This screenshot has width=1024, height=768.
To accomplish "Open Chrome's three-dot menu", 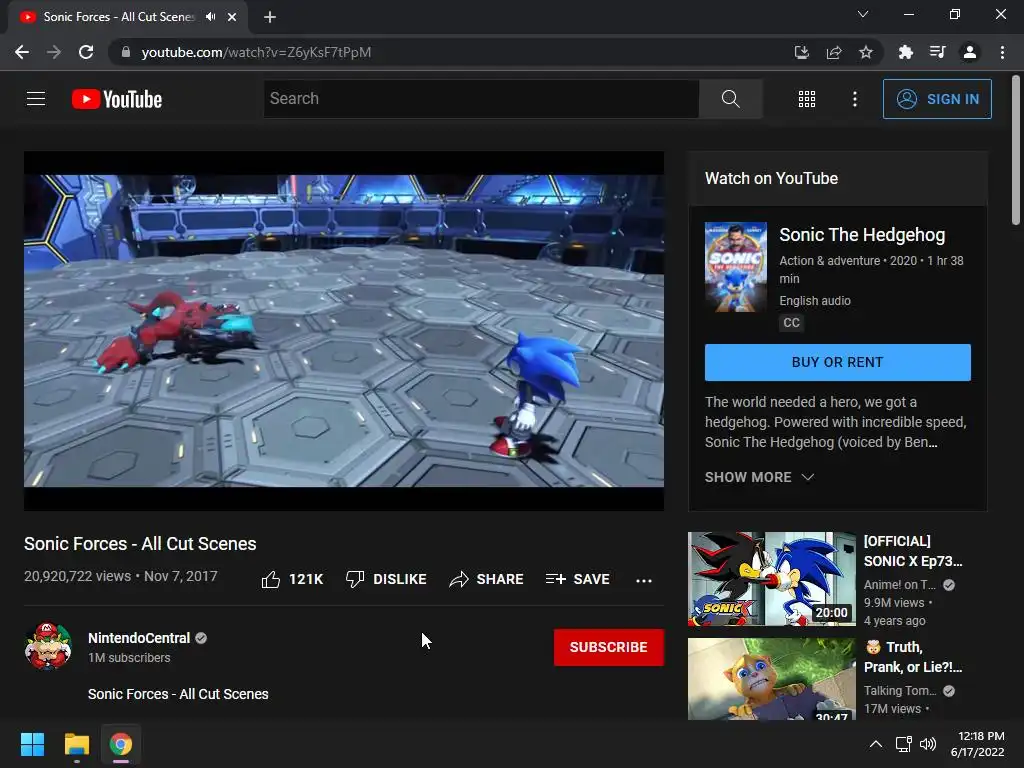I will (x=1002, y=52).
